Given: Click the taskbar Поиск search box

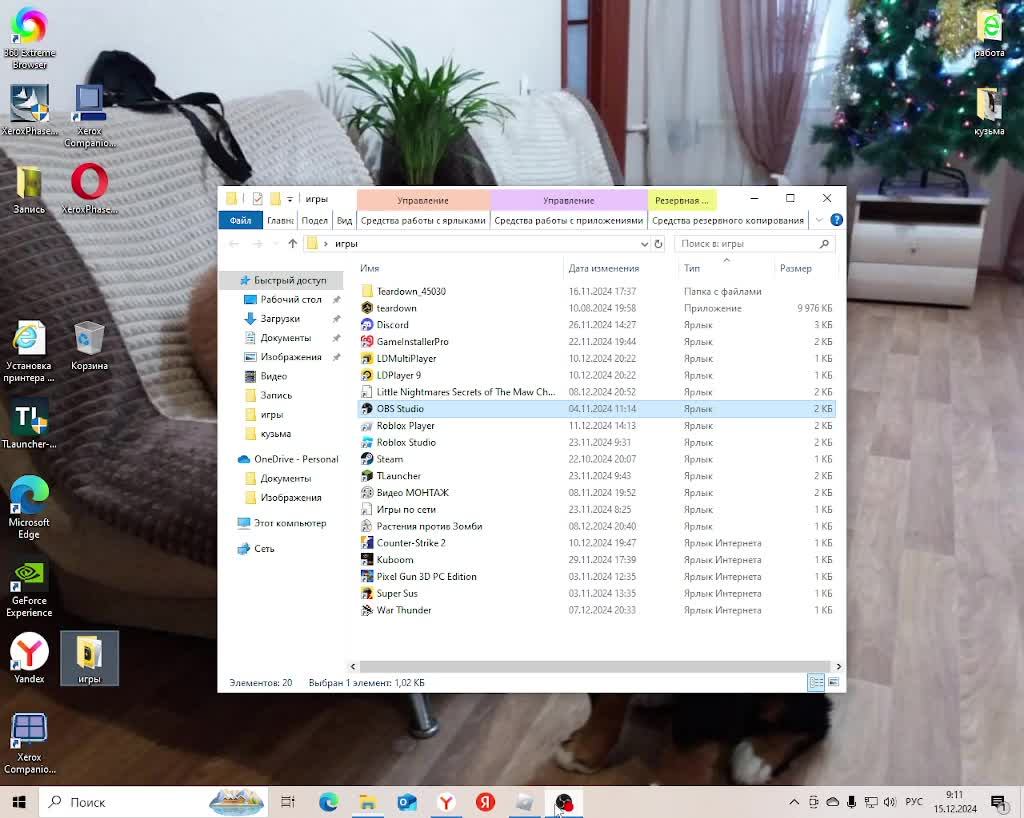Looking at the screenshot, I should 153,802.
